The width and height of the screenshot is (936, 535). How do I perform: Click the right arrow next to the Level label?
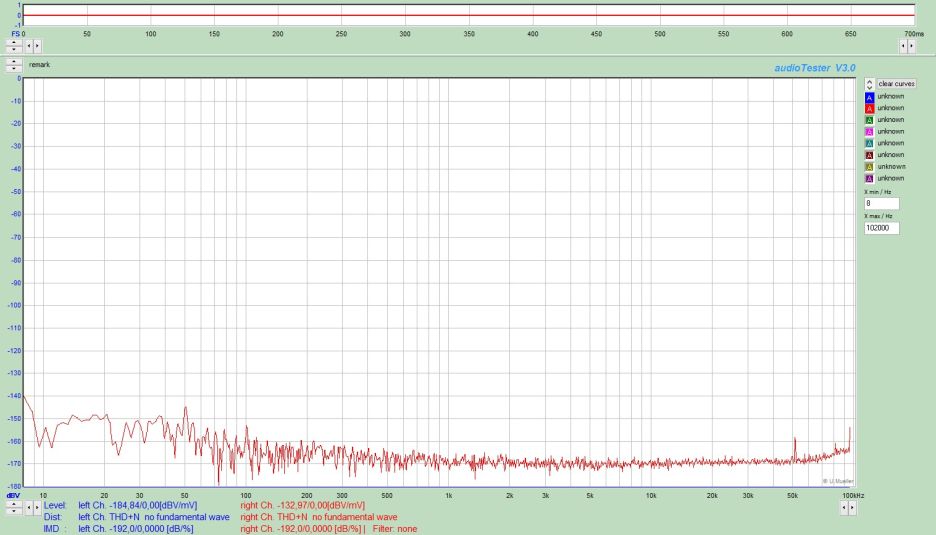click(x=37, y=508)
